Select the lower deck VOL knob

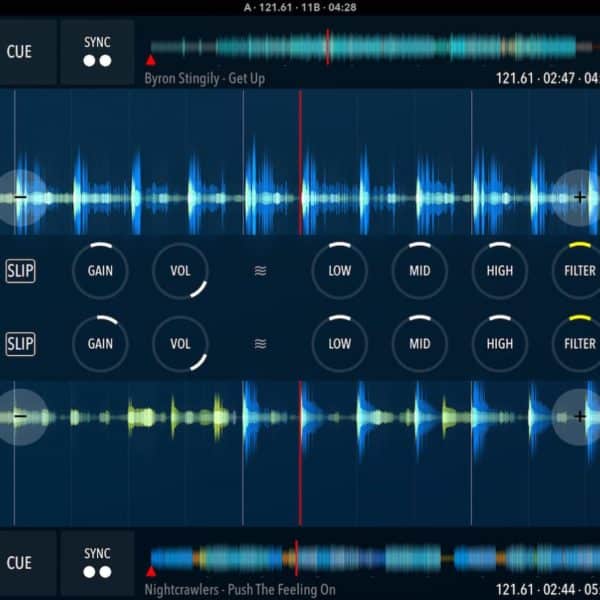(x=180, y=344)
